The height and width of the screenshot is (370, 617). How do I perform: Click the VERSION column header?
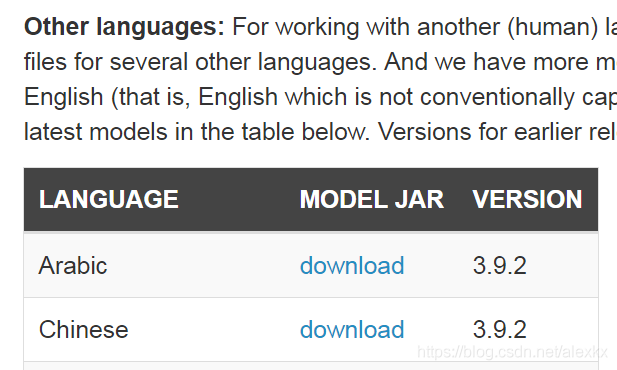[x=527, y=199]
